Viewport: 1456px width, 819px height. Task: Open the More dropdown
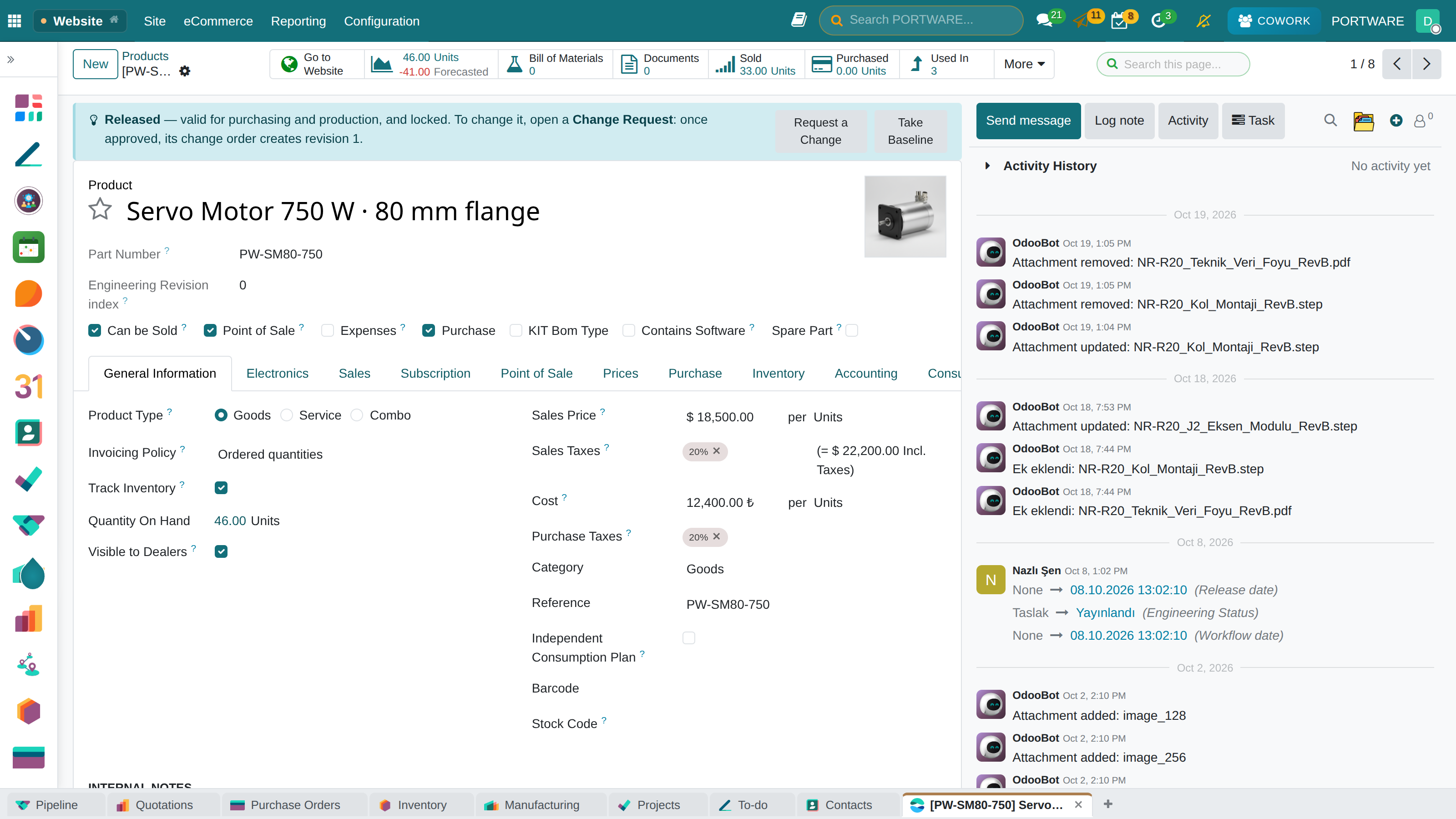pos(1024,64)
